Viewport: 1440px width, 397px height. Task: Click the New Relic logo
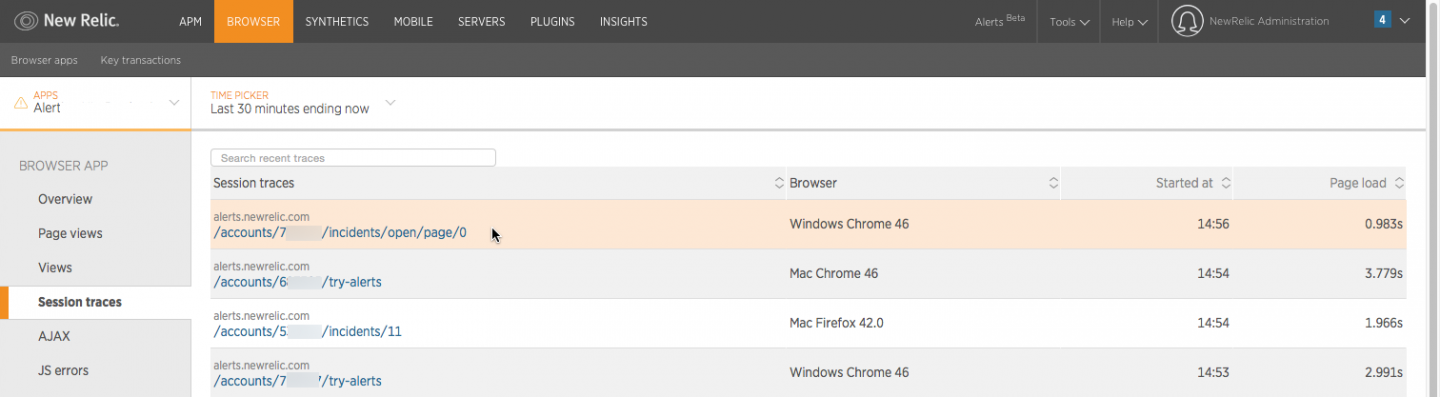pos(66,21)
